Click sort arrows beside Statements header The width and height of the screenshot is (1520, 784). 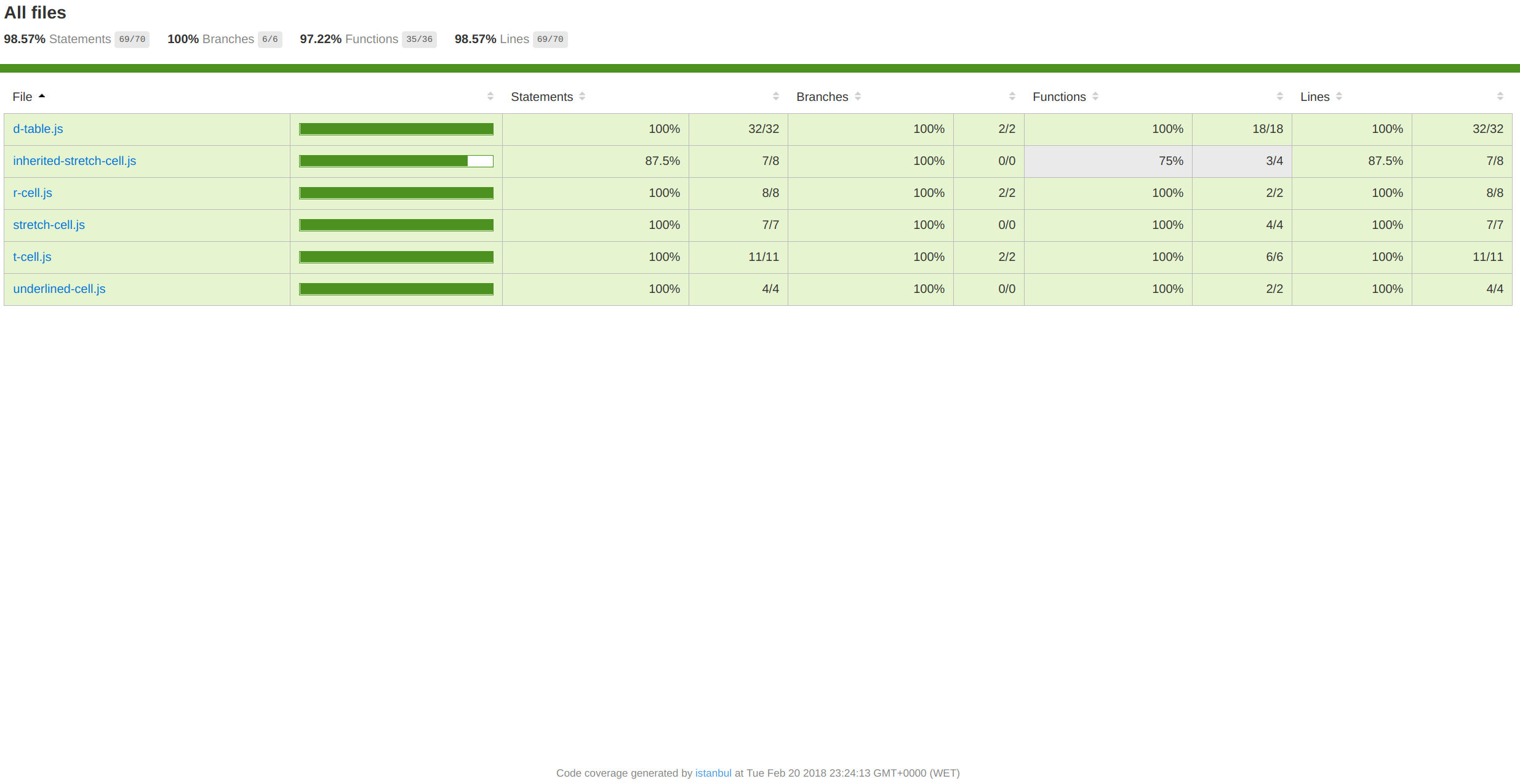click(x=582, y=97)
